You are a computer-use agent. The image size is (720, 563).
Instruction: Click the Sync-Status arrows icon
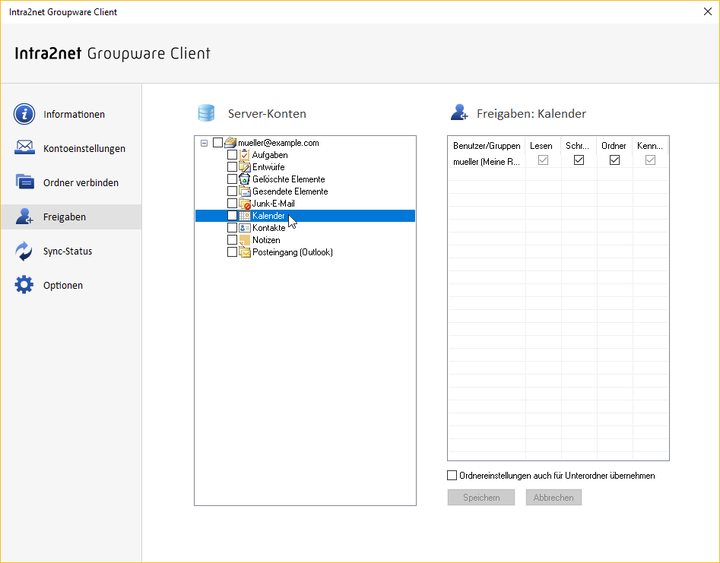pos(24,251)
